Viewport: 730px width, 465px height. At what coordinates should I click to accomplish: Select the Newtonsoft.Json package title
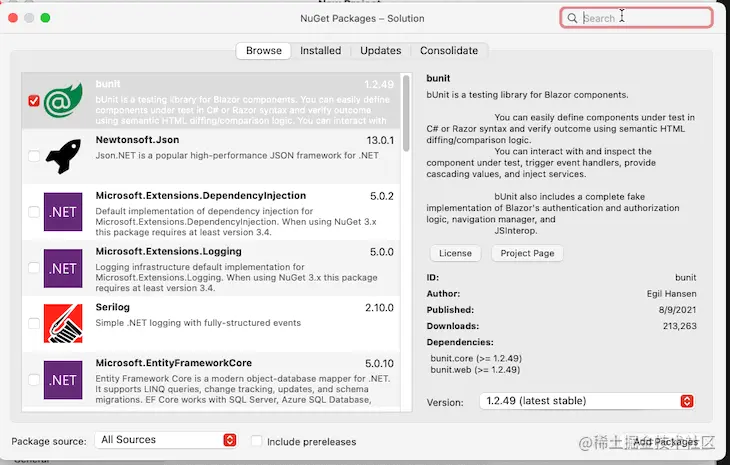(x=137, y=140)
